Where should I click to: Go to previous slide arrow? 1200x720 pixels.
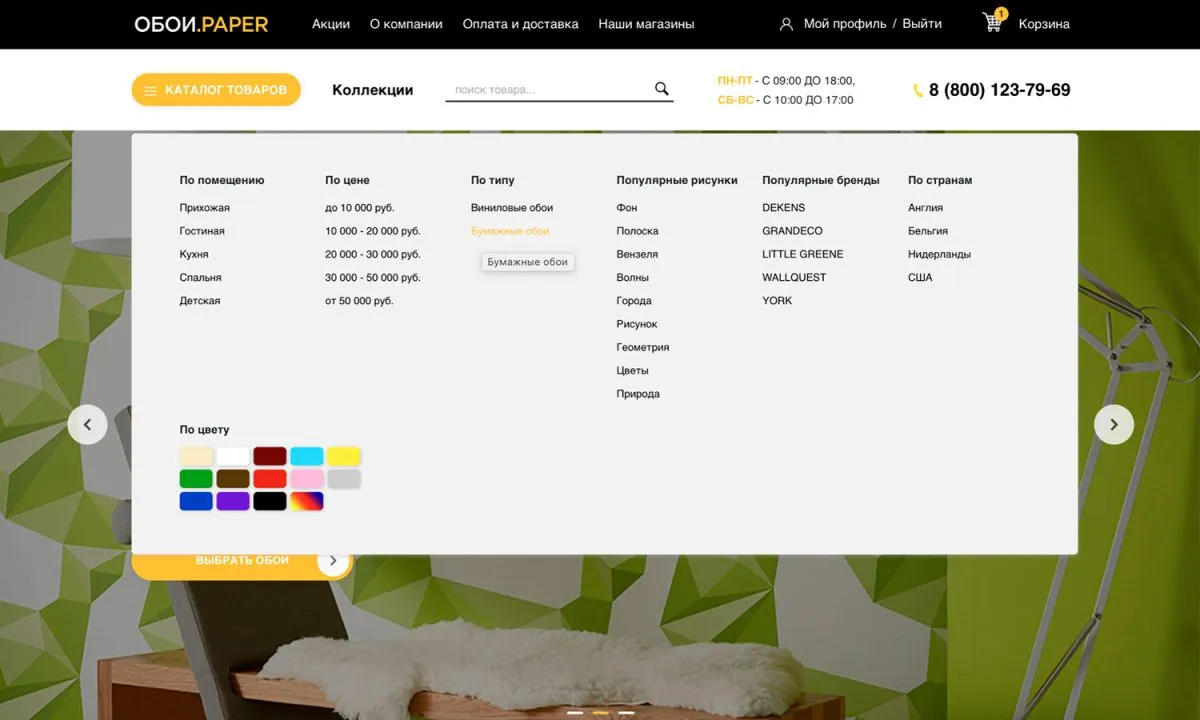tap(87, 425)
